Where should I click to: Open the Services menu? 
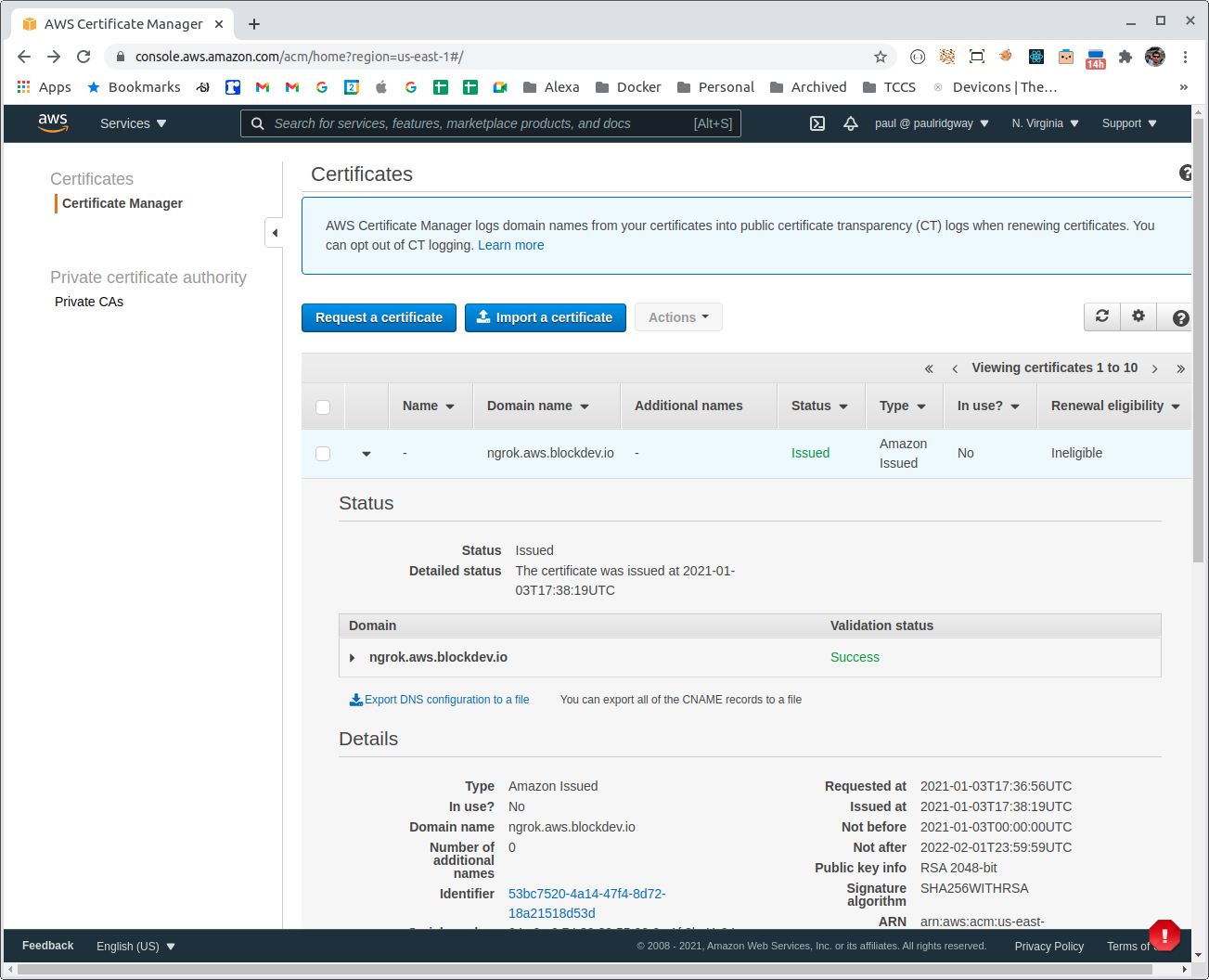click(x=132, y=122)
